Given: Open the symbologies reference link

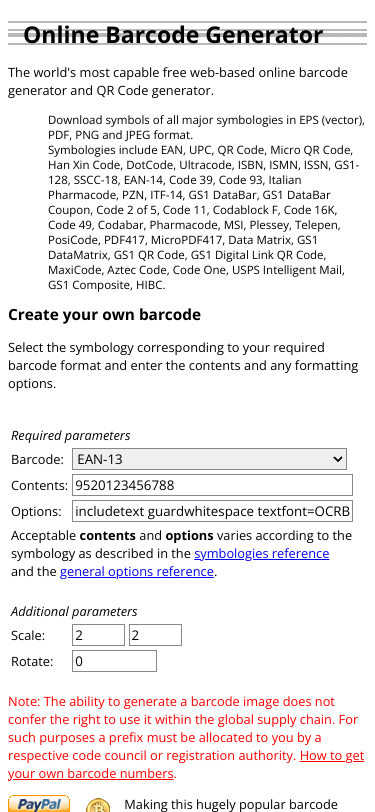Looking at the screenshot, I should coord(262,554).
